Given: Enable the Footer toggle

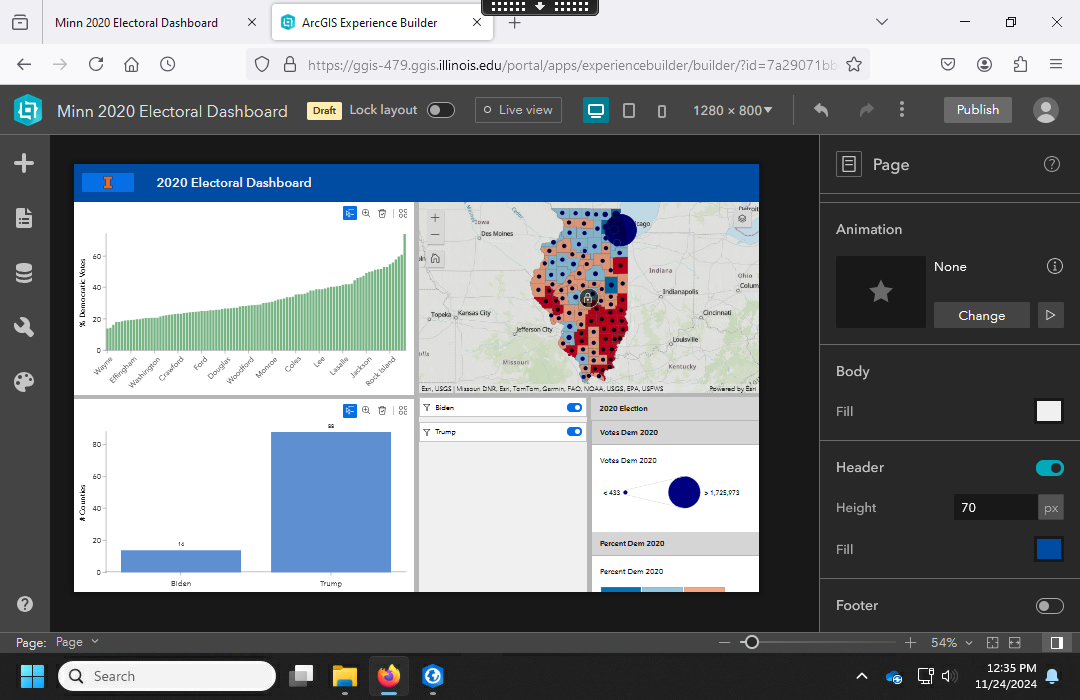Looking at the screenshot, I should (1049, 606).
